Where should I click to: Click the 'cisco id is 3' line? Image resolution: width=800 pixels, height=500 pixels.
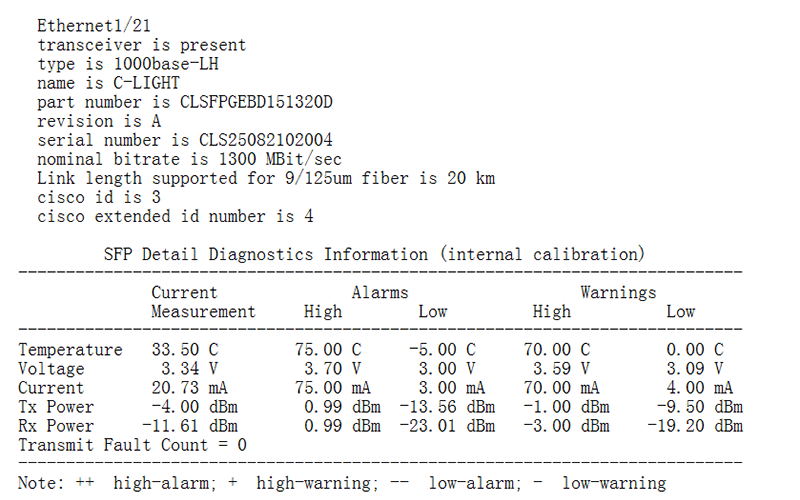104,197
